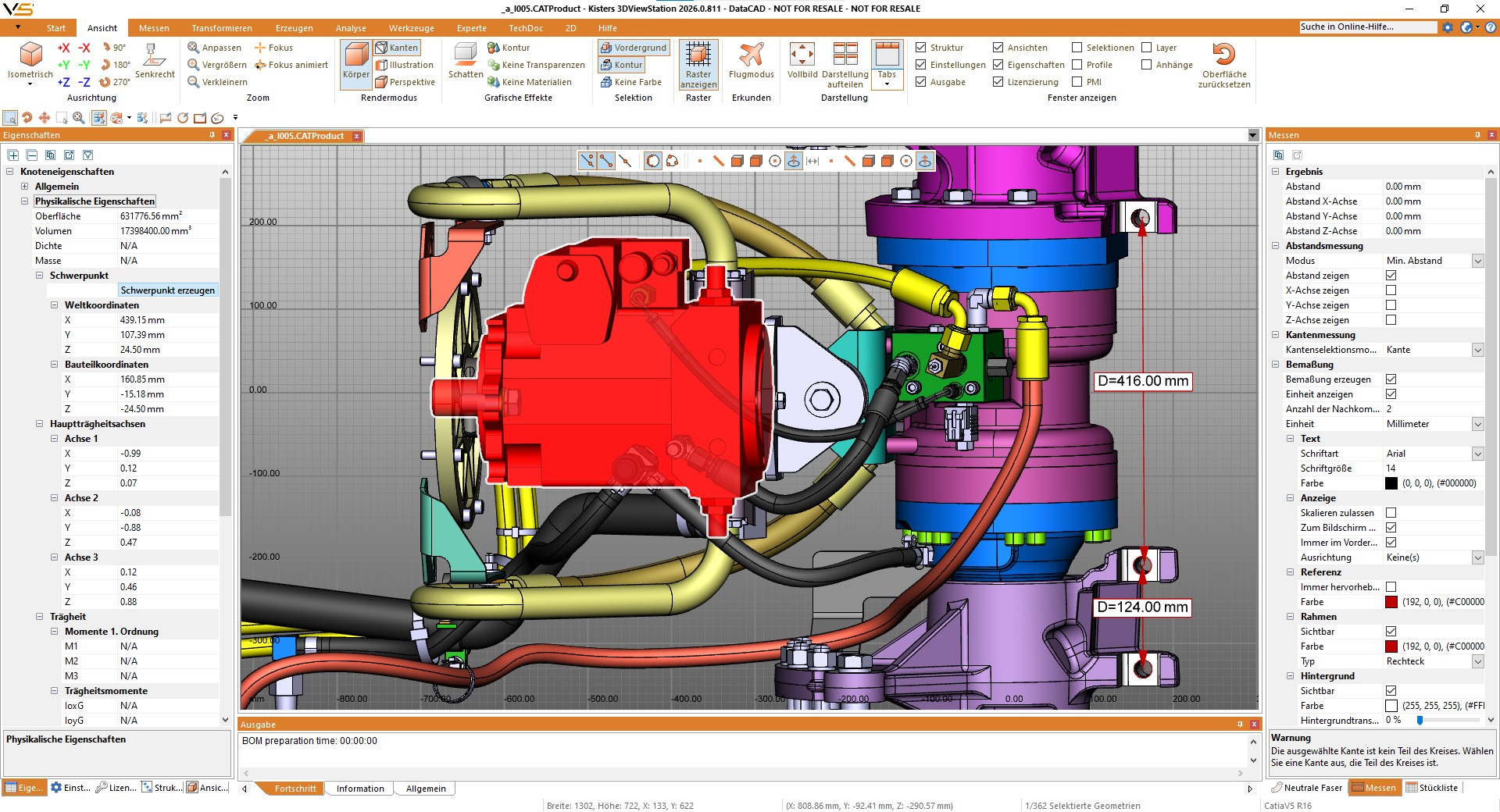This screenshot has width=1500, height=812.
Task: Enable X-Achse zeigen in Abstandsmessung
Action: (x=1389, y=290)
